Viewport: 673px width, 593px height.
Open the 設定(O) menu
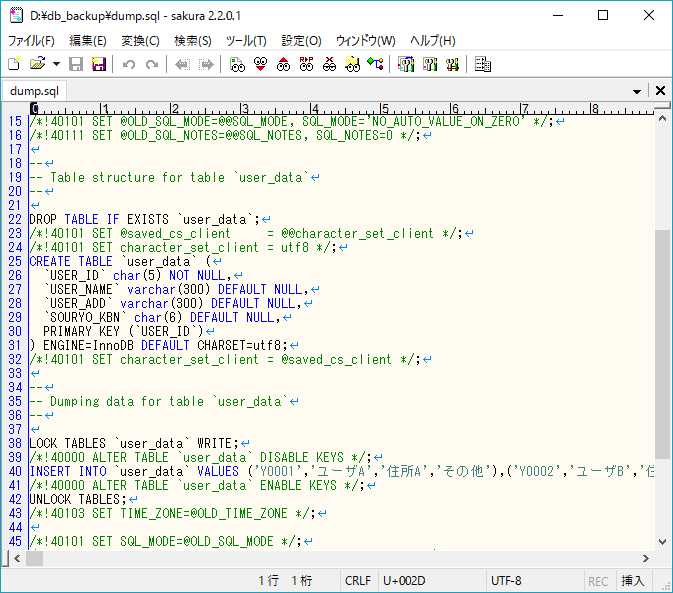(301, 41)
